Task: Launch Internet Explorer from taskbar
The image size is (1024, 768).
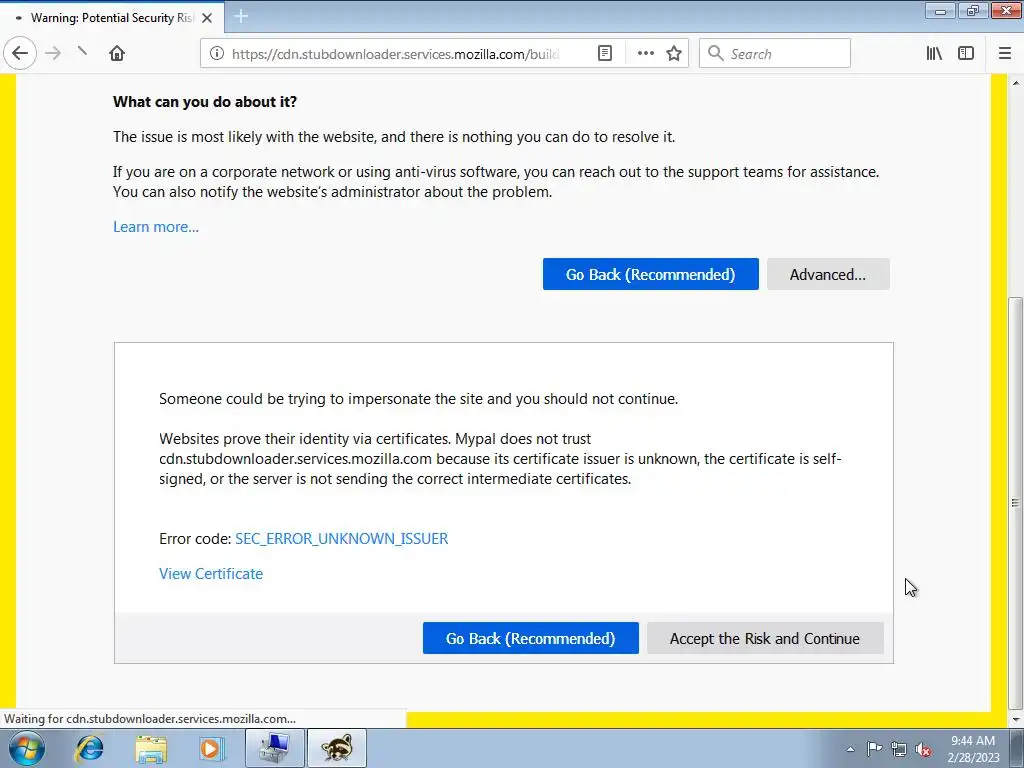Action: 89,748
